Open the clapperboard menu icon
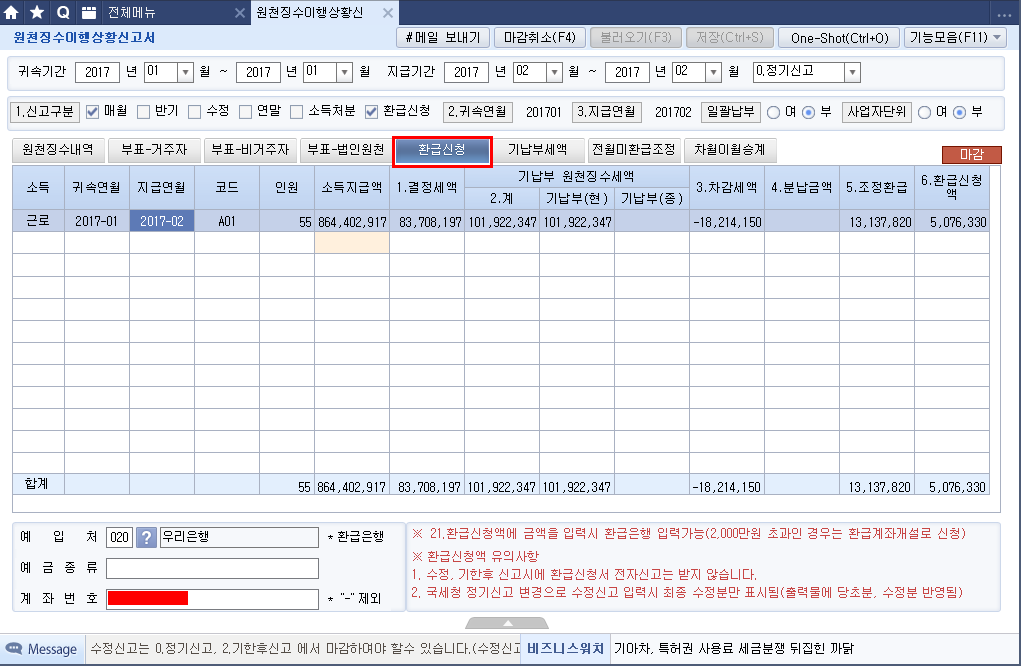Screen dimensions: 1021x666 tap(89, 12)
